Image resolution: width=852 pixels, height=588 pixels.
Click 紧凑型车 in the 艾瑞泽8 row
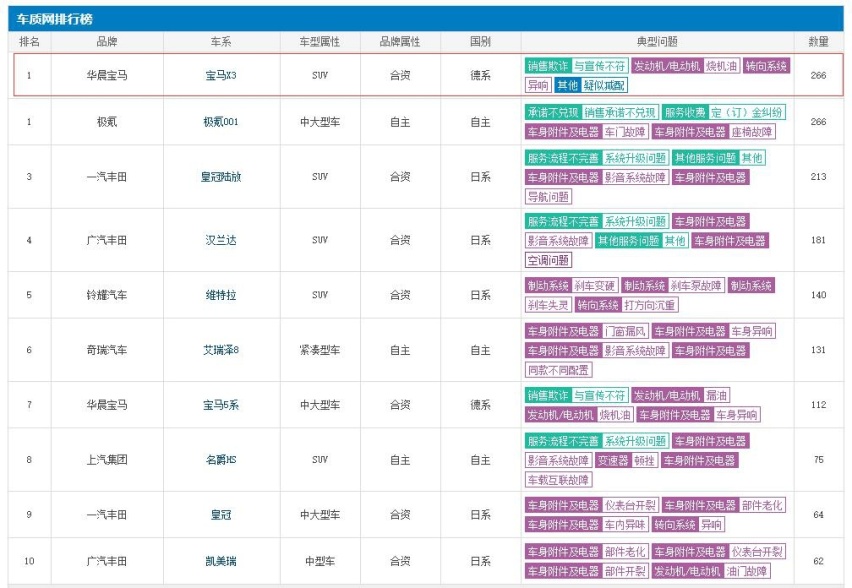tap(320, 350)
